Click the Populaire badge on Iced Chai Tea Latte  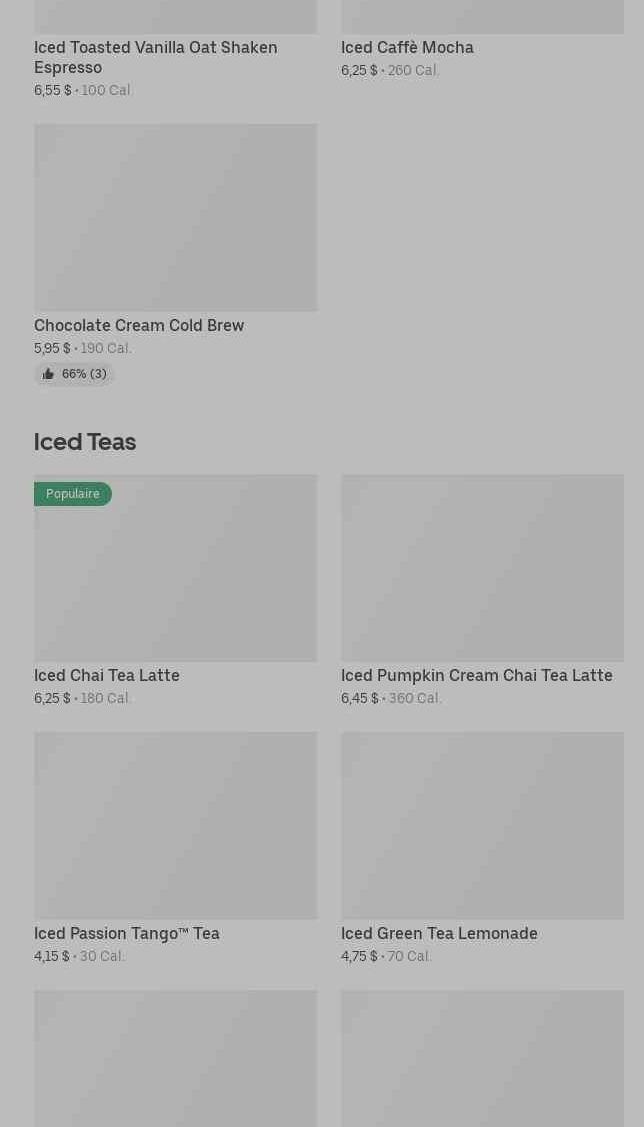point(73,494)
